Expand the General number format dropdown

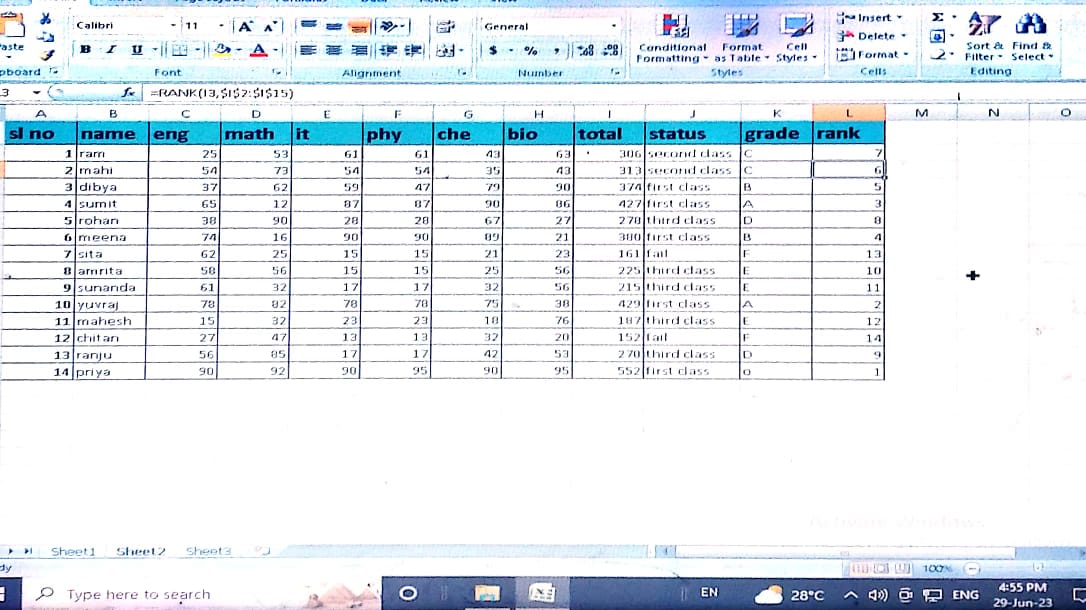(x=613, y=26)
